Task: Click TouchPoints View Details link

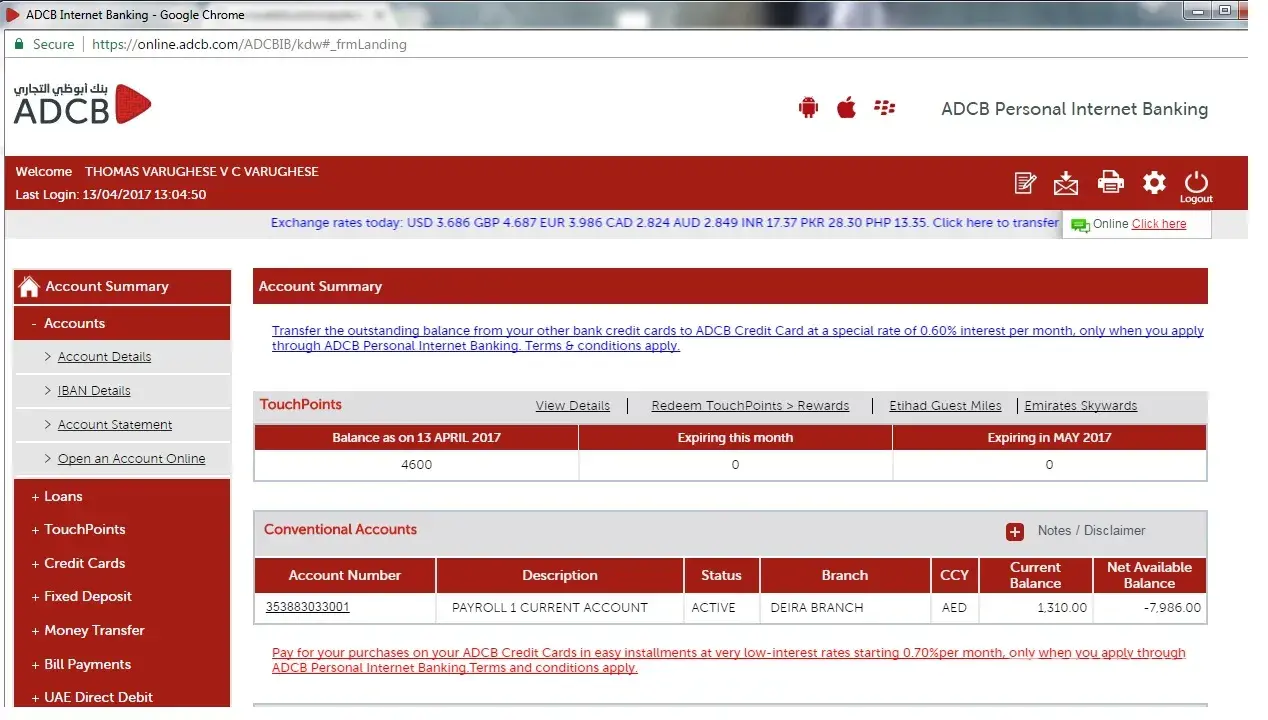Action: 573,406
